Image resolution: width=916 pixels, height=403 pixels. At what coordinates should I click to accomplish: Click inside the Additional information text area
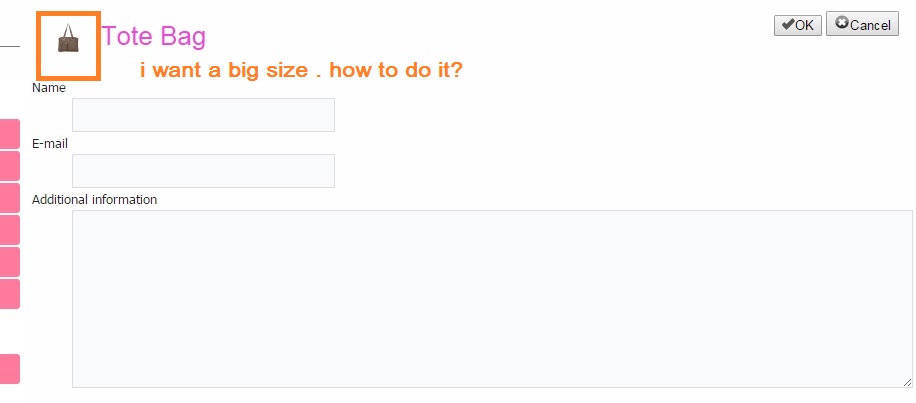[491, 298]
